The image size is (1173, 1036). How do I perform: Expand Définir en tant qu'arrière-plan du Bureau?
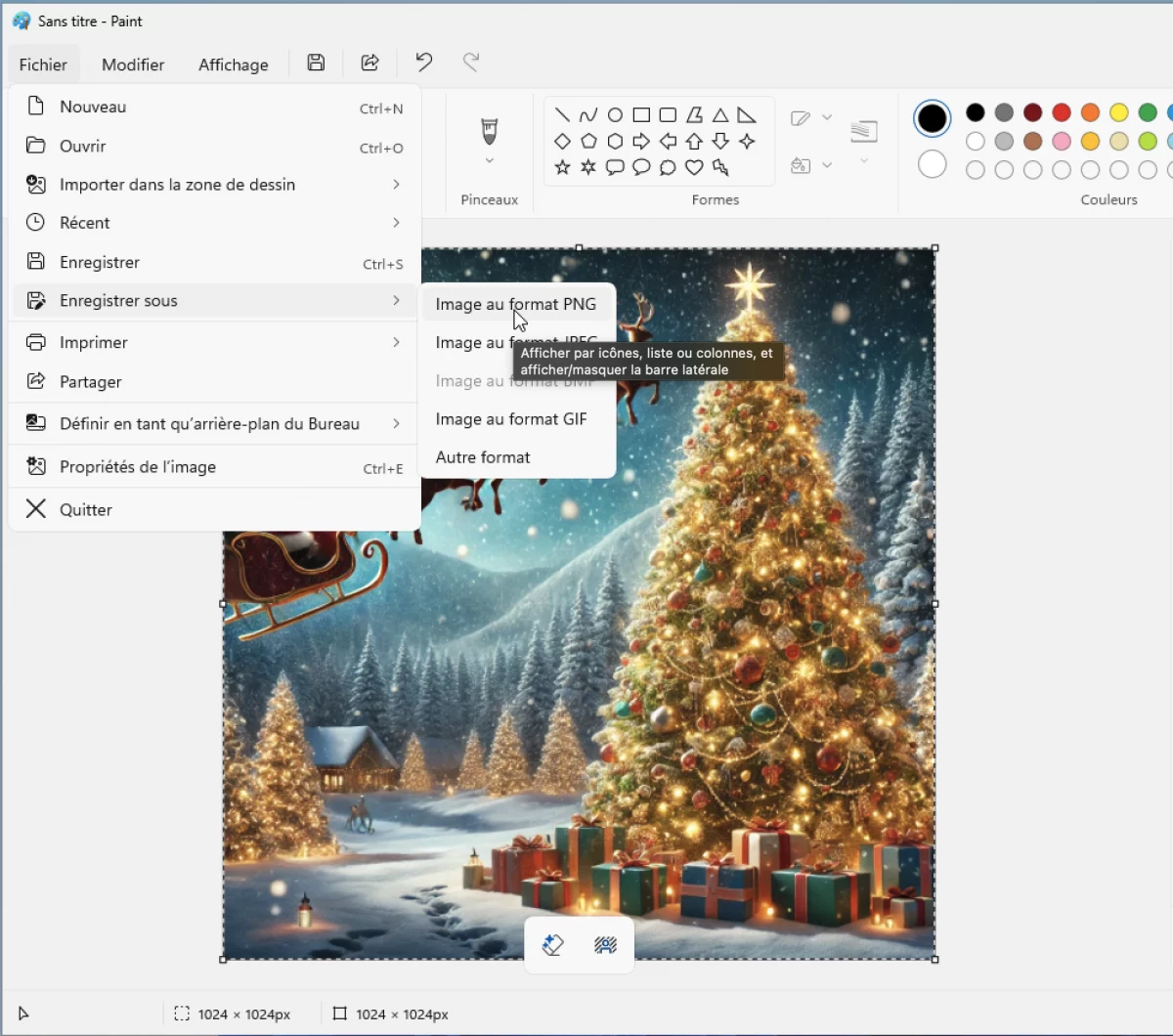pos(396,423)
